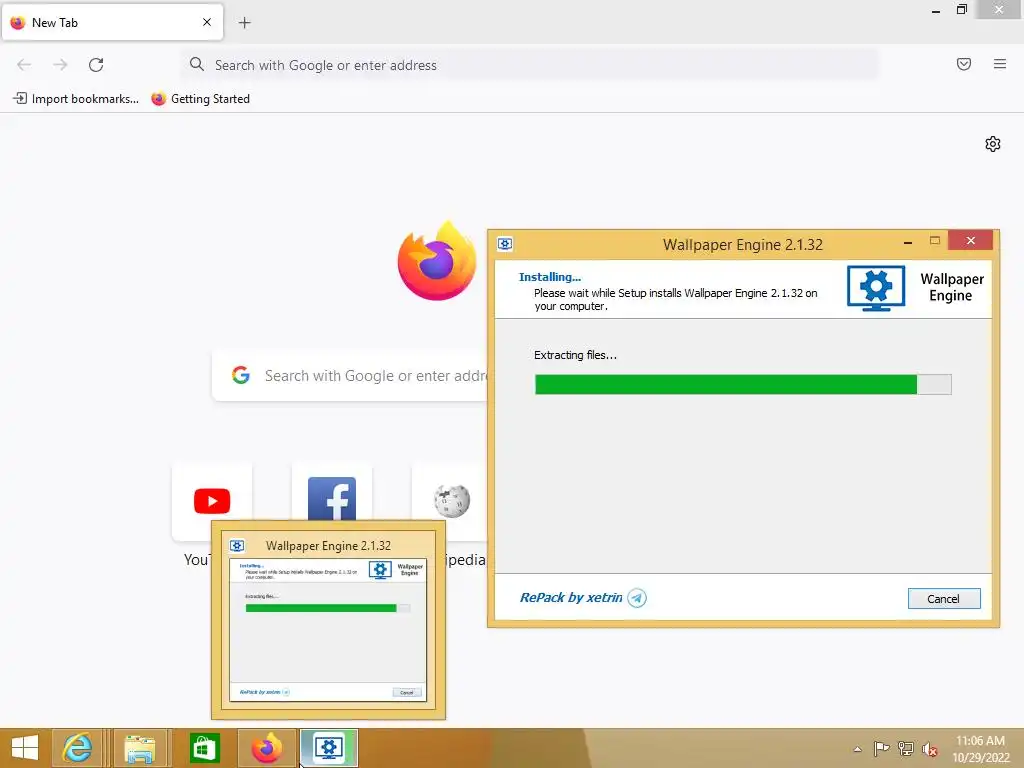Click the Firefox logo on new tab page
The height and width of the screenshot is (768, 1024).
tap(437, 261)
